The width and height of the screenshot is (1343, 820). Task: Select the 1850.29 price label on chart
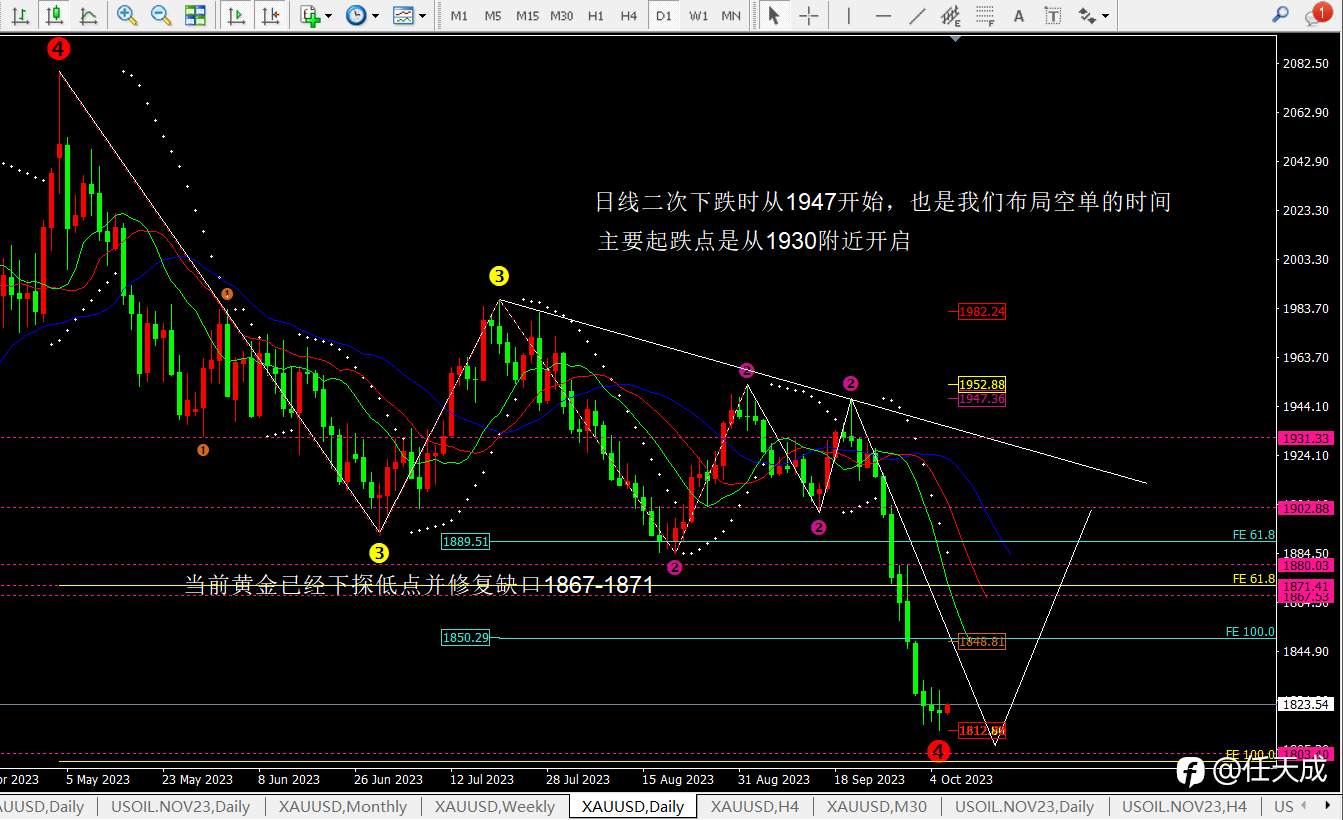465,637
